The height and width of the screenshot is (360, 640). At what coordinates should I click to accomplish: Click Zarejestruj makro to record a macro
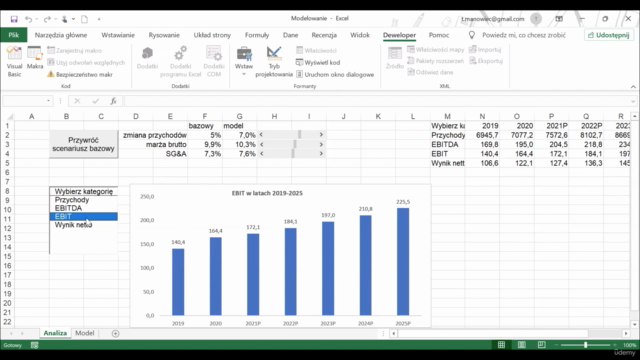[x=75, y=51]
